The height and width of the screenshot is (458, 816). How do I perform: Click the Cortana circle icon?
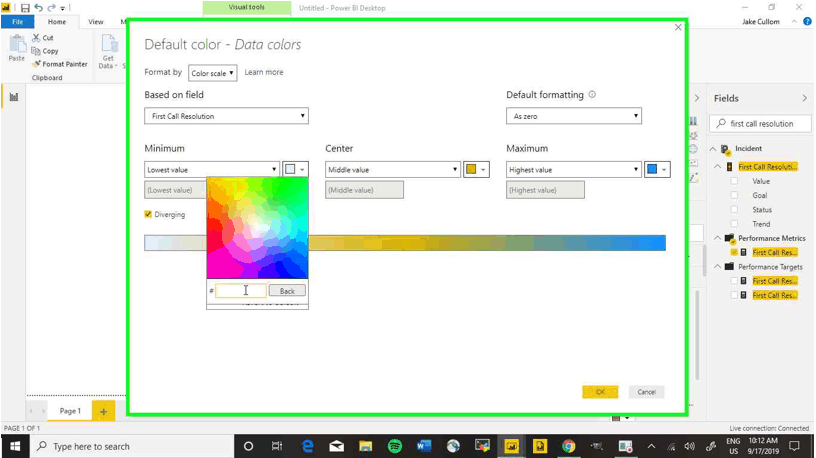tap(248, 446)
